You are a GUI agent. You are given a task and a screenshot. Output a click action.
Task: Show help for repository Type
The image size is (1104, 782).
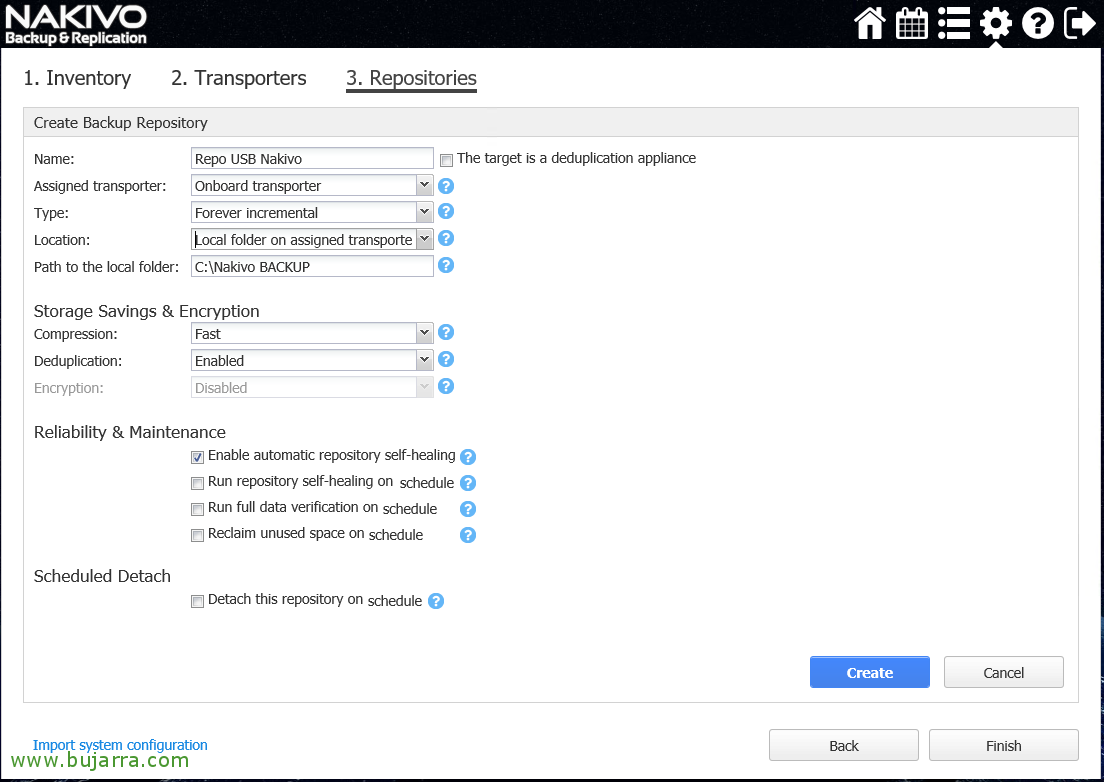click(x=446, y=211)
